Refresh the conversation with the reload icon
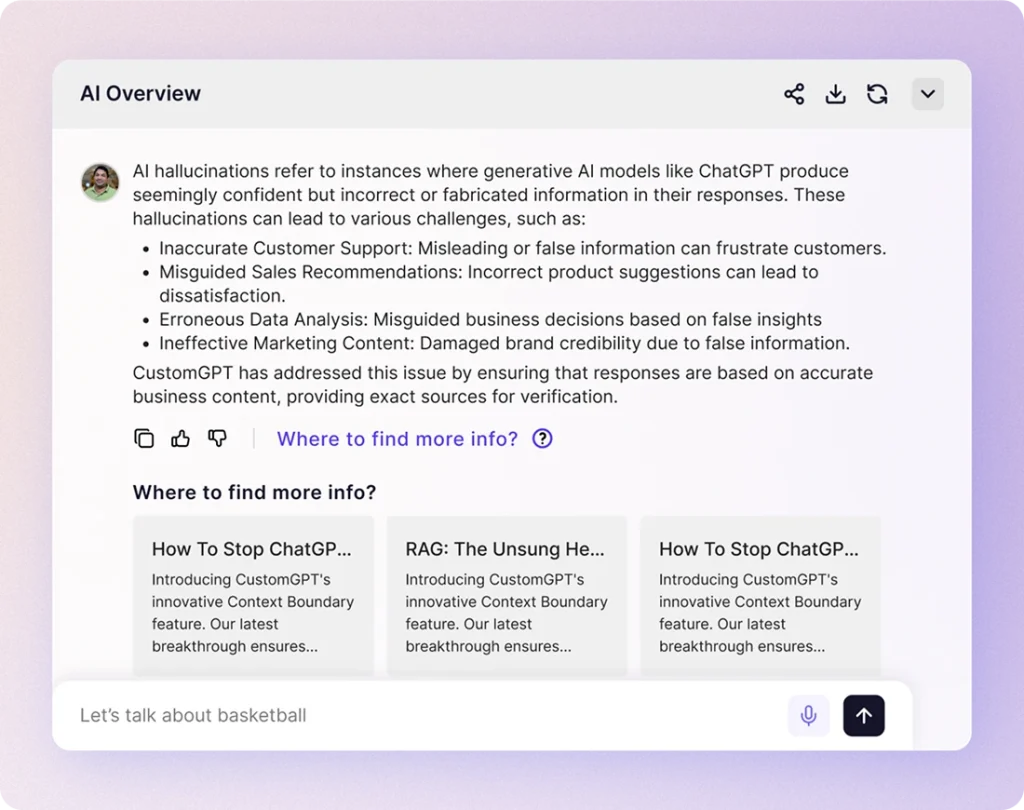1024x810 pixels. pos(877,94)
